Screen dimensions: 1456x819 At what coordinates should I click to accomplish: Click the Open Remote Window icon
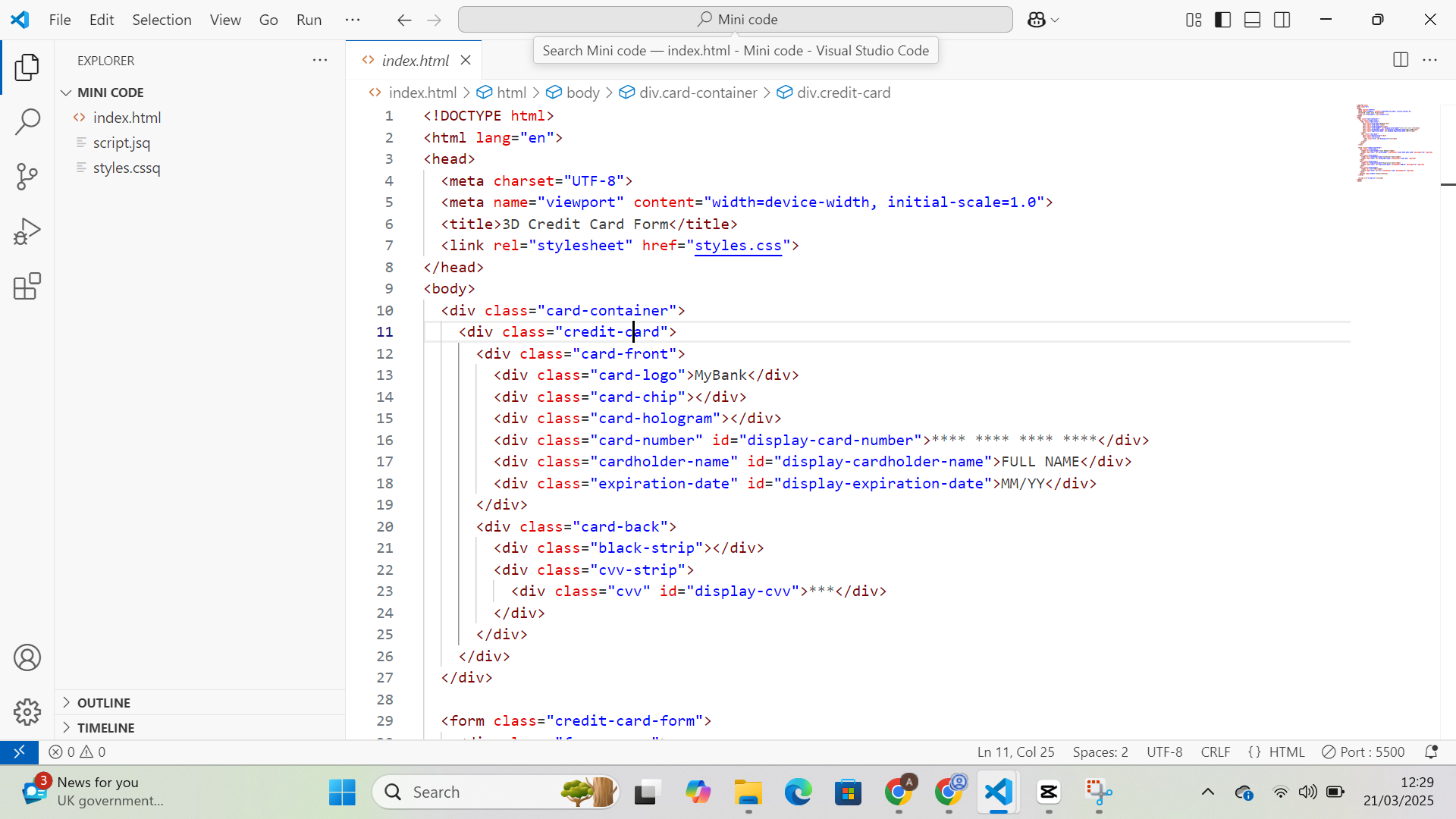tap(20, 752)
